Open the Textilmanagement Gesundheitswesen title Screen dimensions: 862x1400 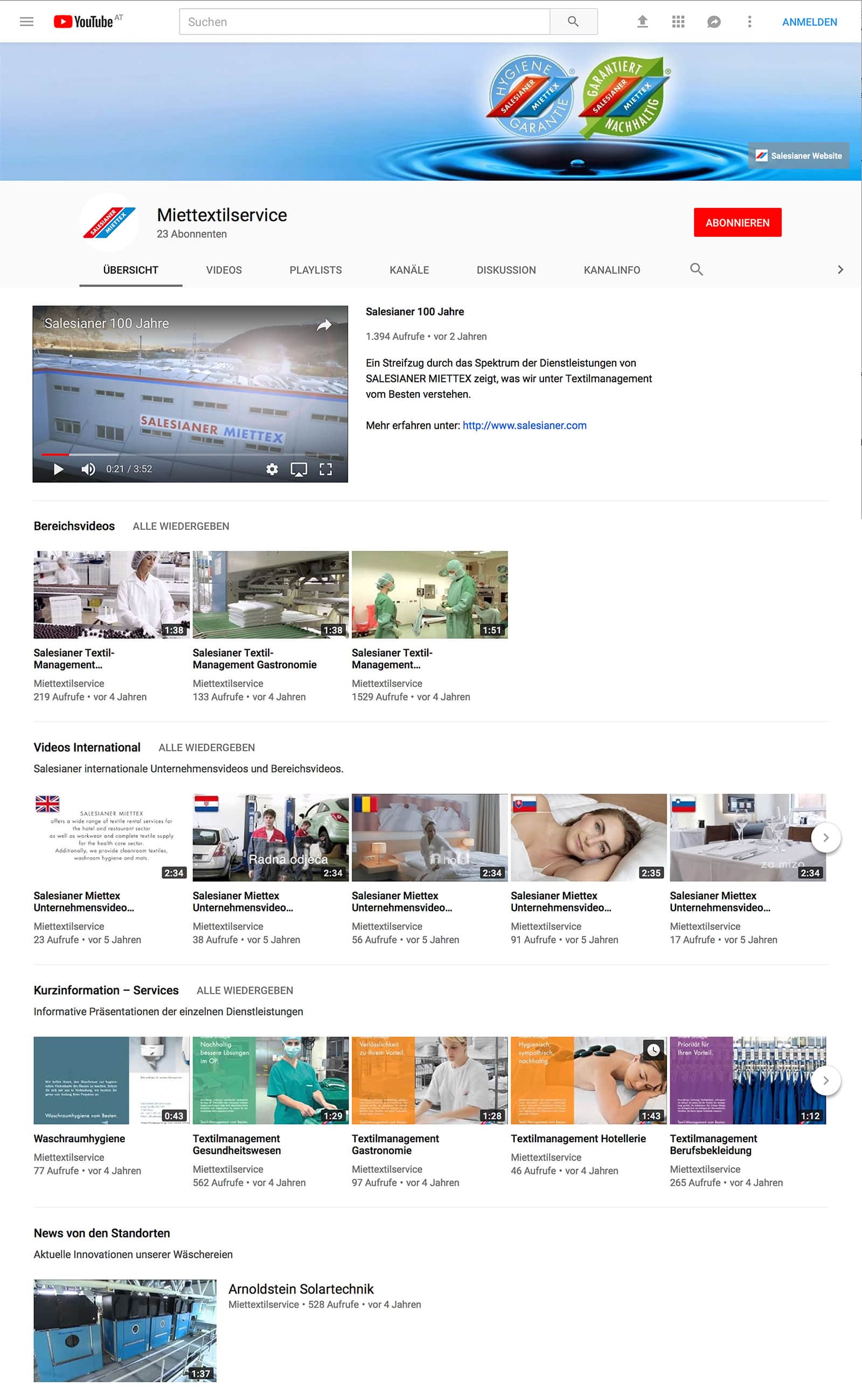(237, 1144)
